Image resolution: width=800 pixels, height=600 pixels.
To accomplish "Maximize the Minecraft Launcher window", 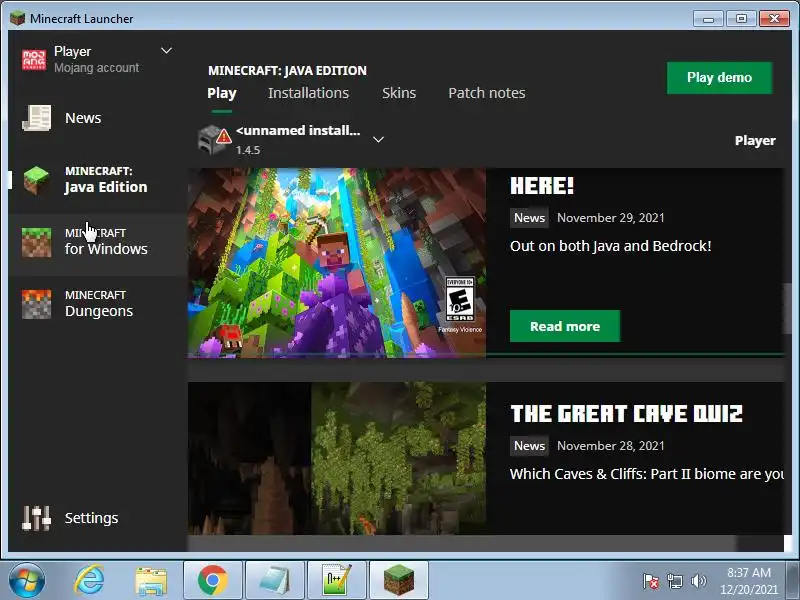I will [x=741, y=19].
